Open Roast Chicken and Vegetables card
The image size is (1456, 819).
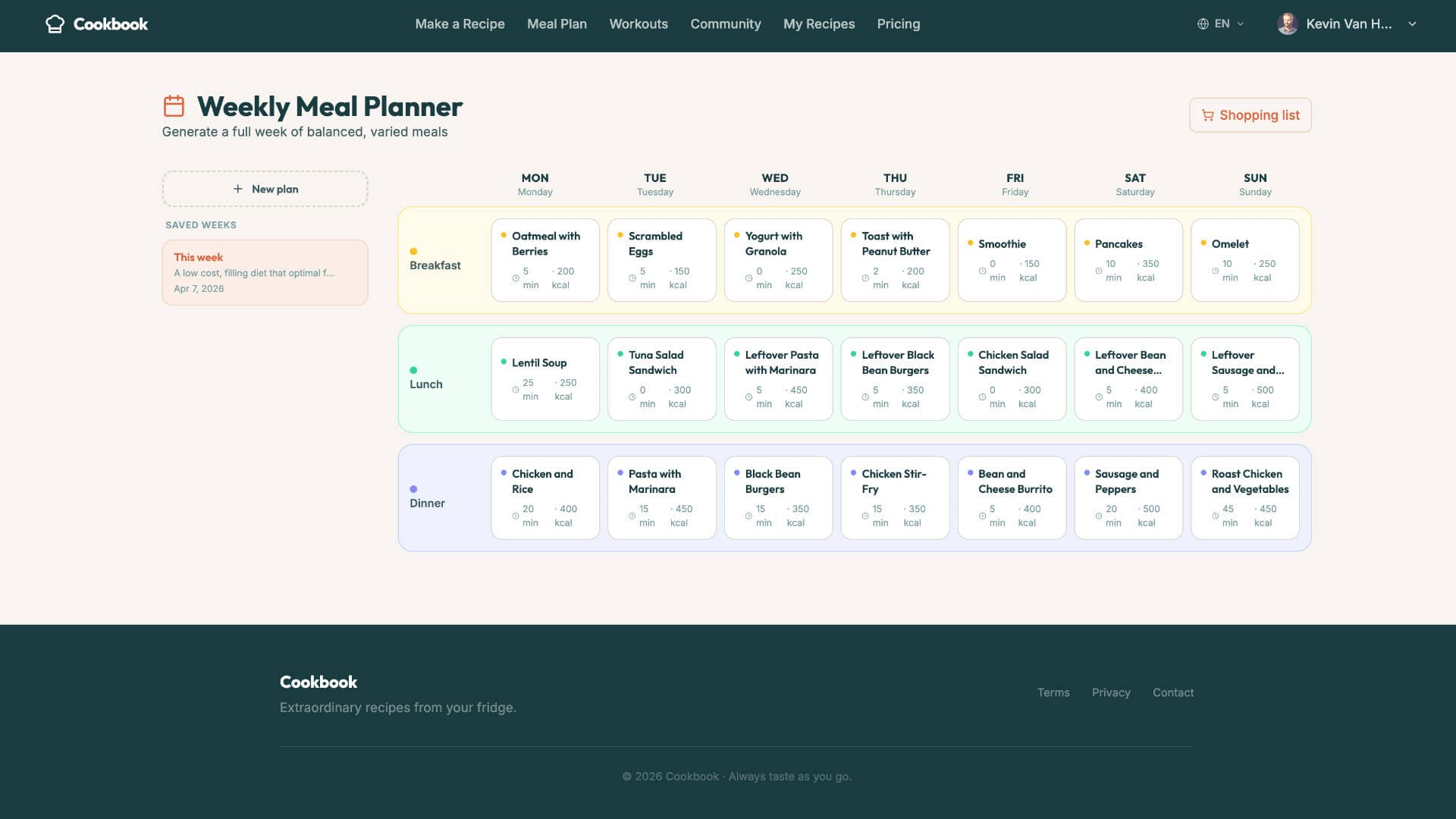[1245, 498]
